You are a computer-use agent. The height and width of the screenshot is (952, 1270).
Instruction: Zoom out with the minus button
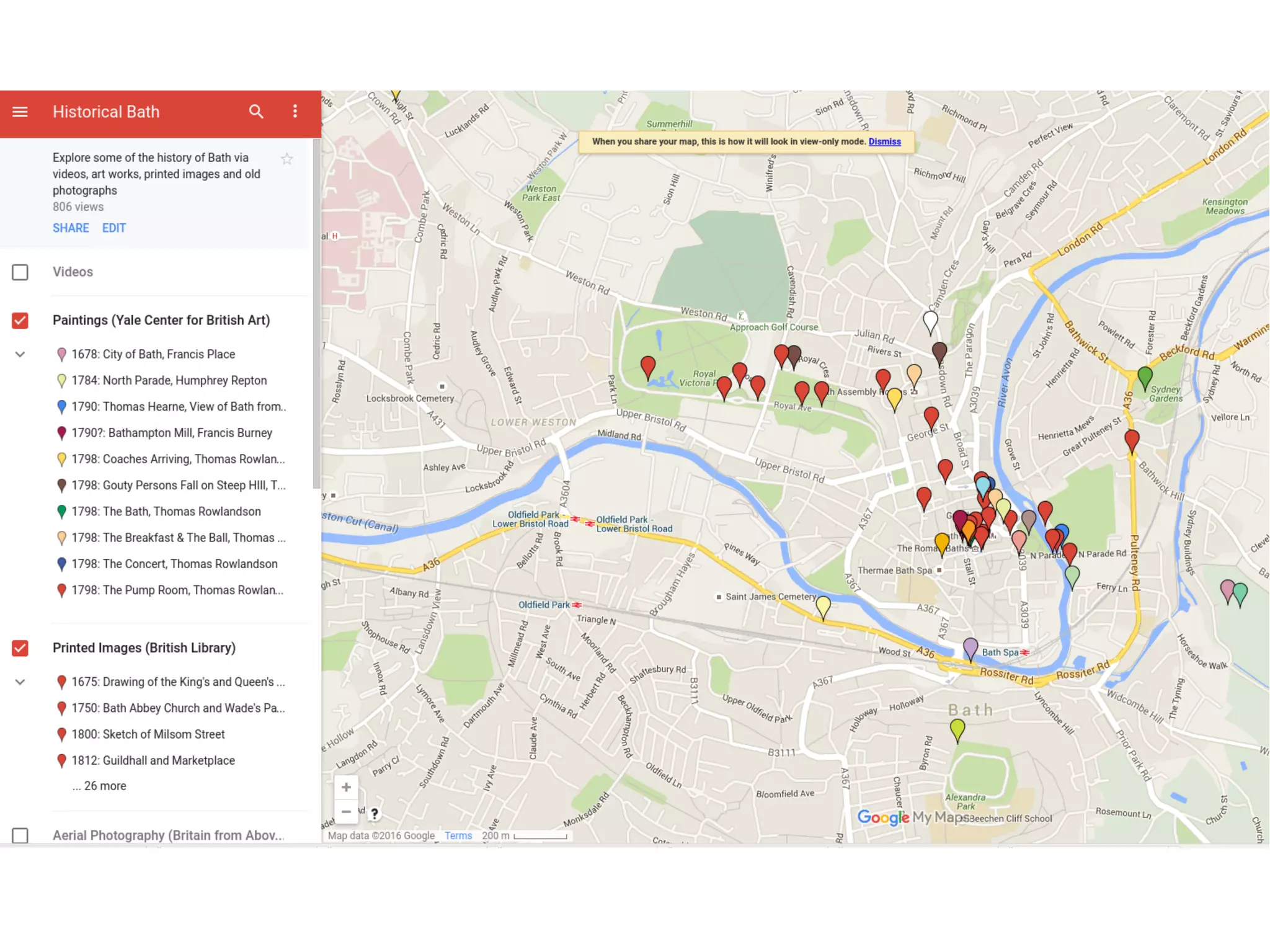click(x=346, y=811)
